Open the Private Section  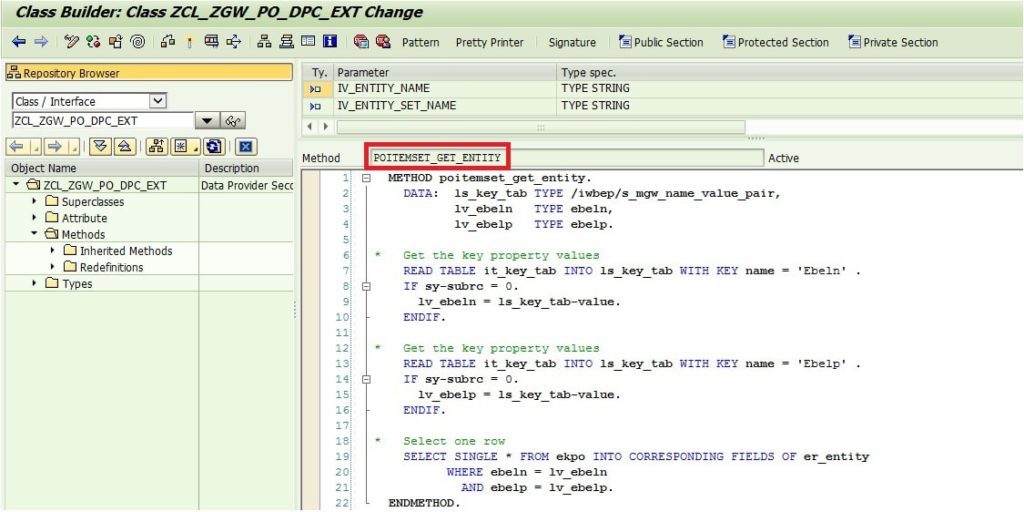pyautogui.click(x=893, y=42)
